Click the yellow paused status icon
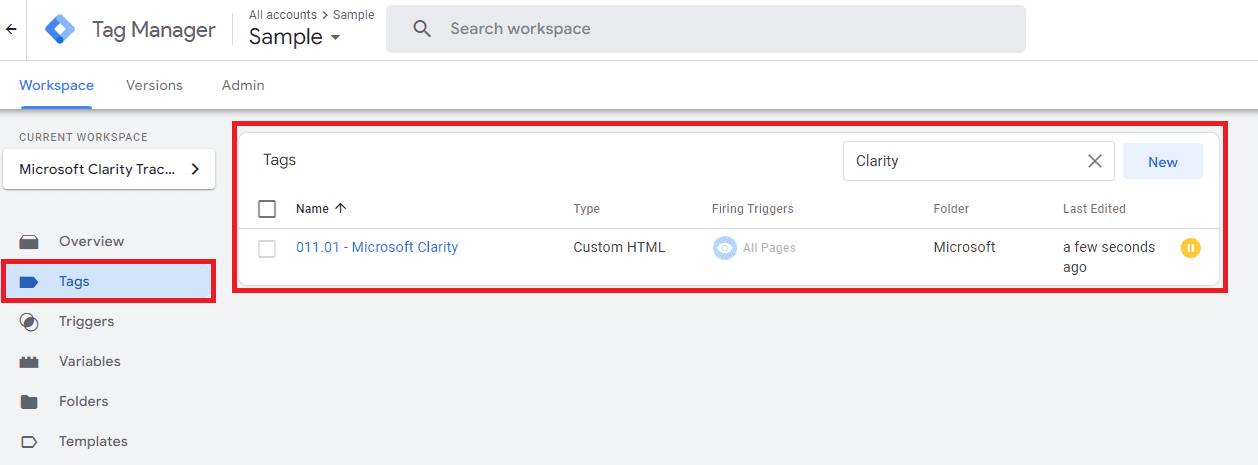Image resolution: width=1258 pixels, height=465 pixels. [1190, 248]
